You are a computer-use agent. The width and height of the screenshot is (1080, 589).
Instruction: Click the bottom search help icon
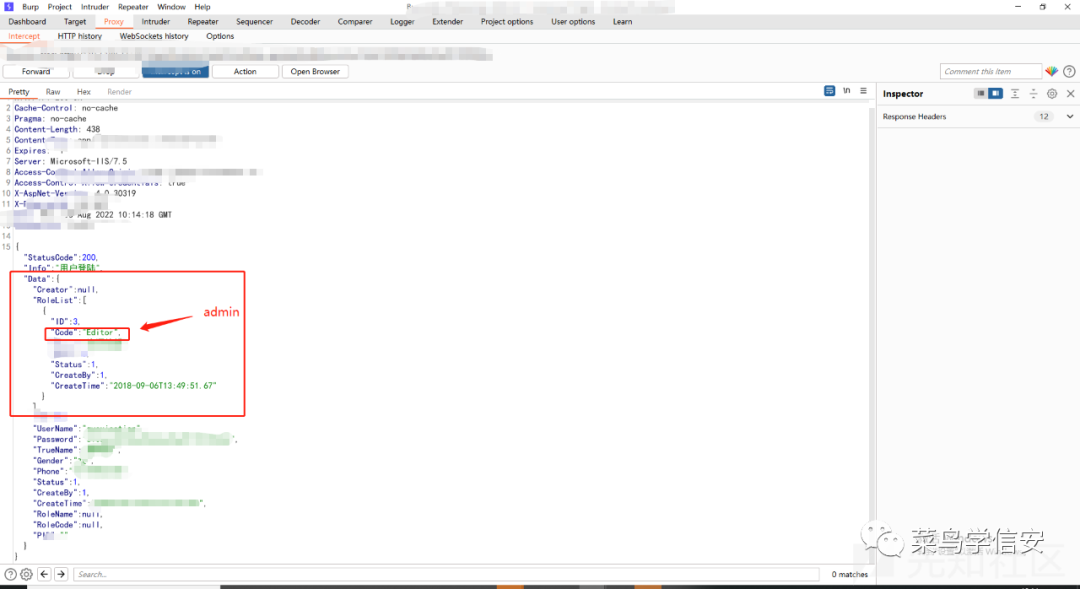[10, 574]
